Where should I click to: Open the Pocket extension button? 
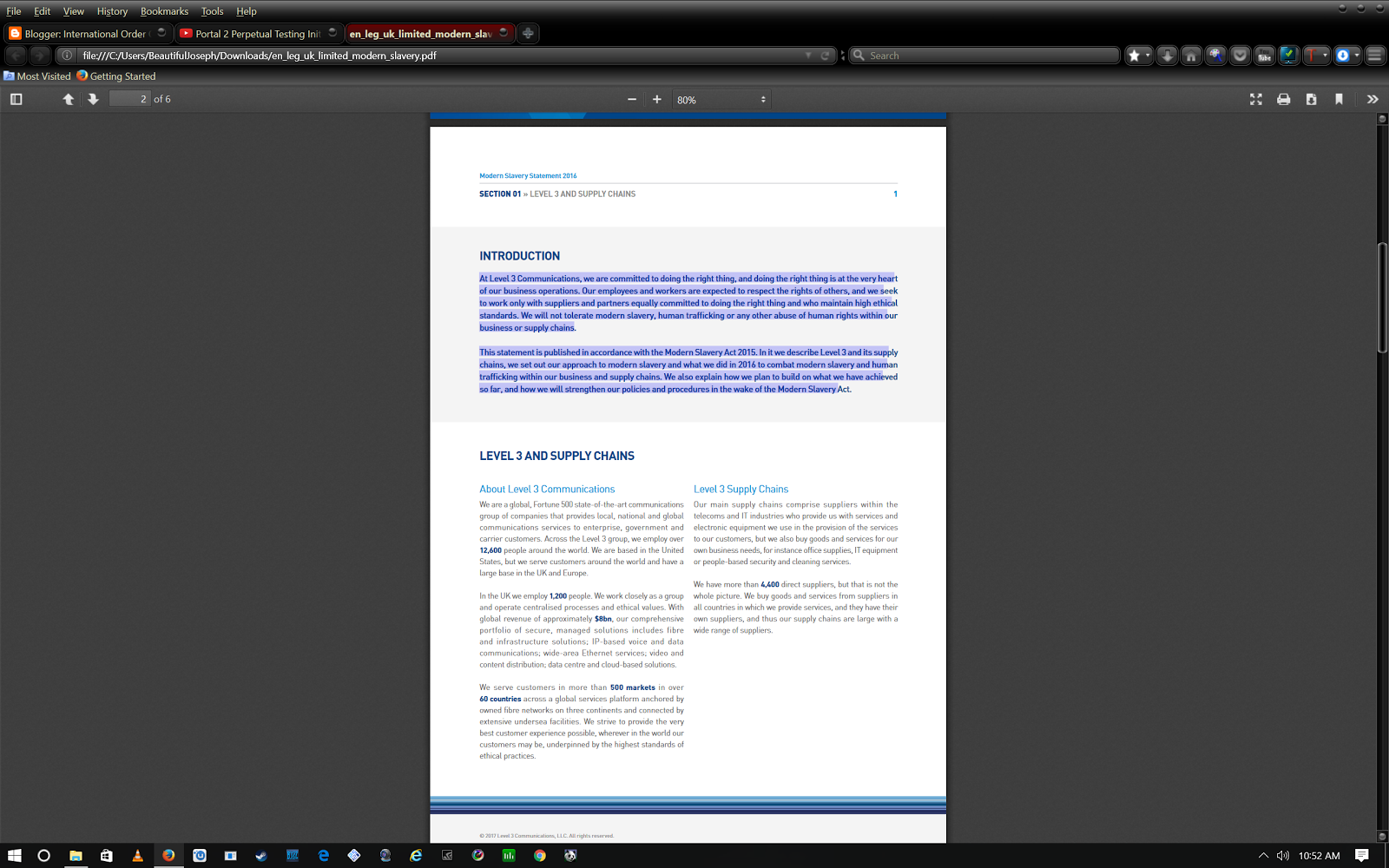[x=1241, y=56]
